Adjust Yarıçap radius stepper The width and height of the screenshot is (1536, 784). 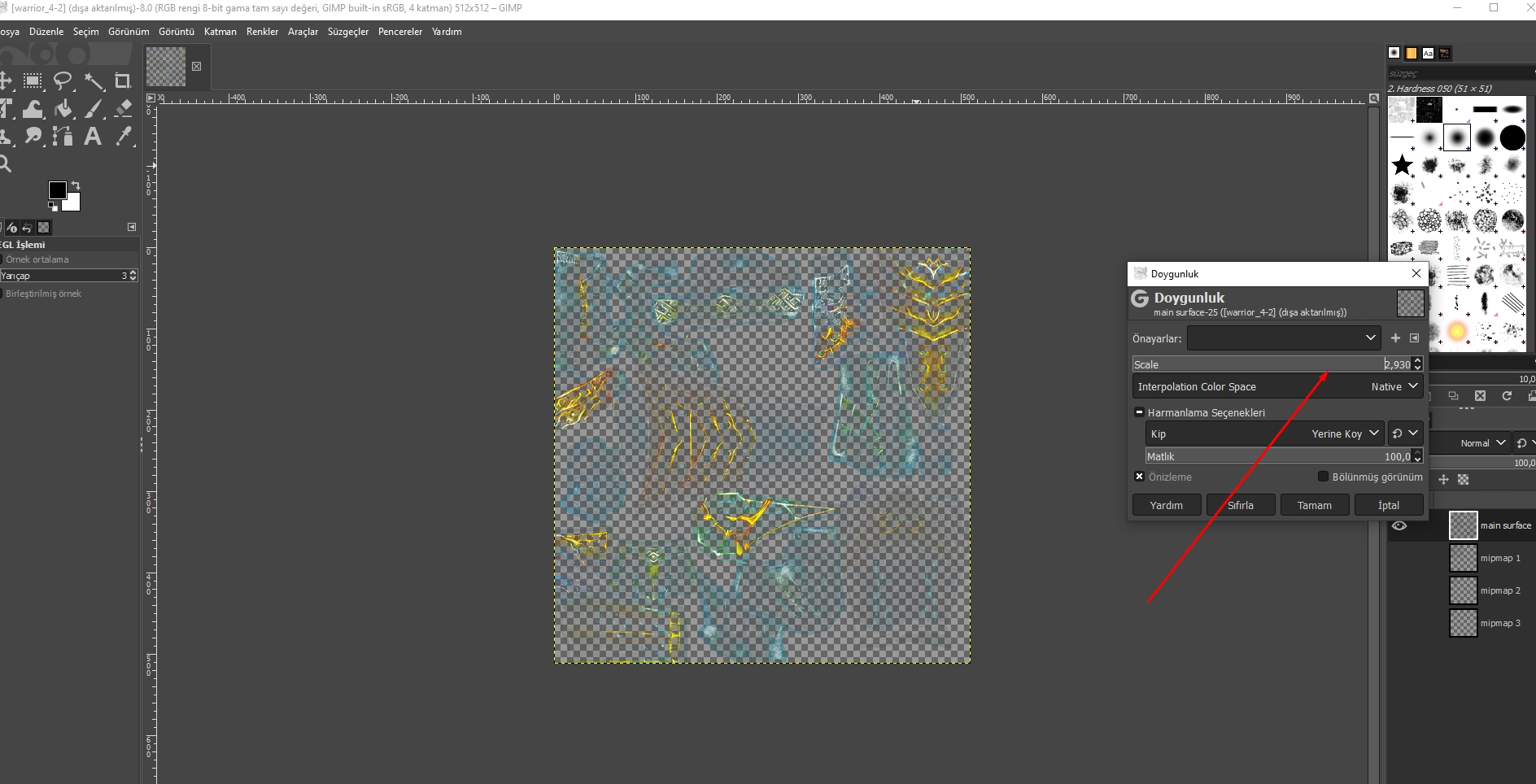(133, 276)
